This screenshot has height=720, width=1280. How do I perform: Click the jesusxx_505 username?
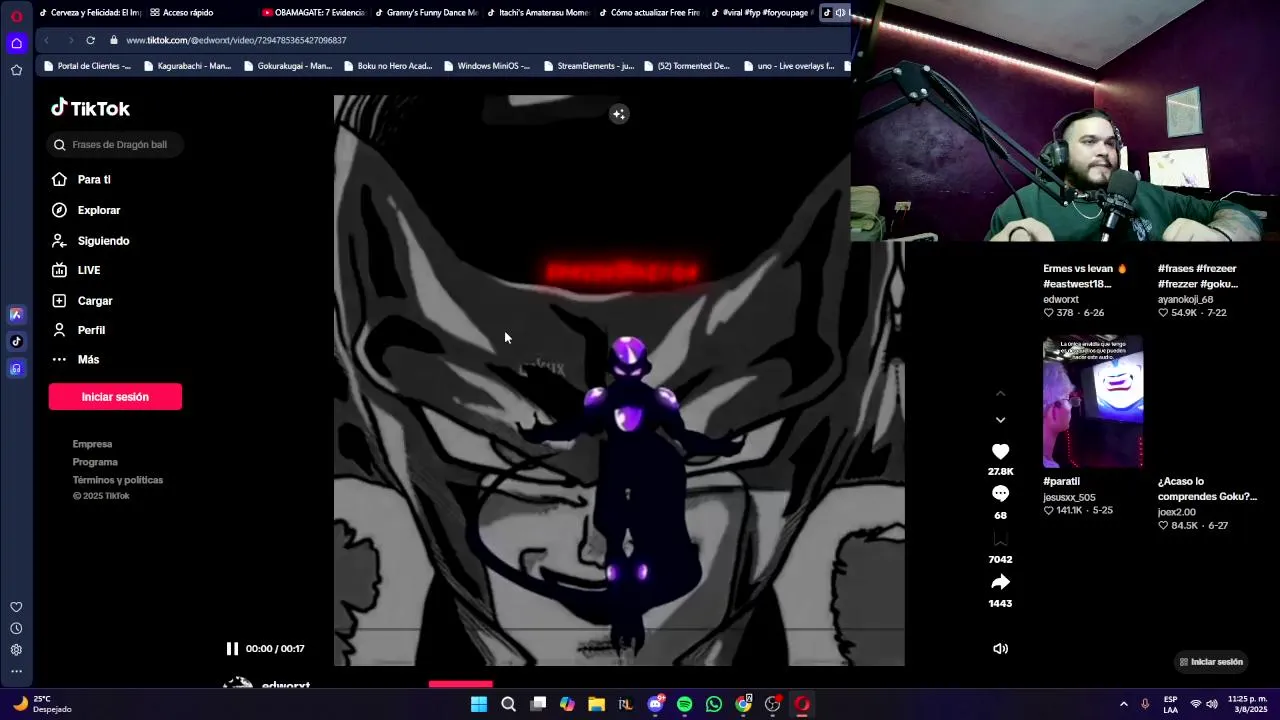pos(1069,497)
